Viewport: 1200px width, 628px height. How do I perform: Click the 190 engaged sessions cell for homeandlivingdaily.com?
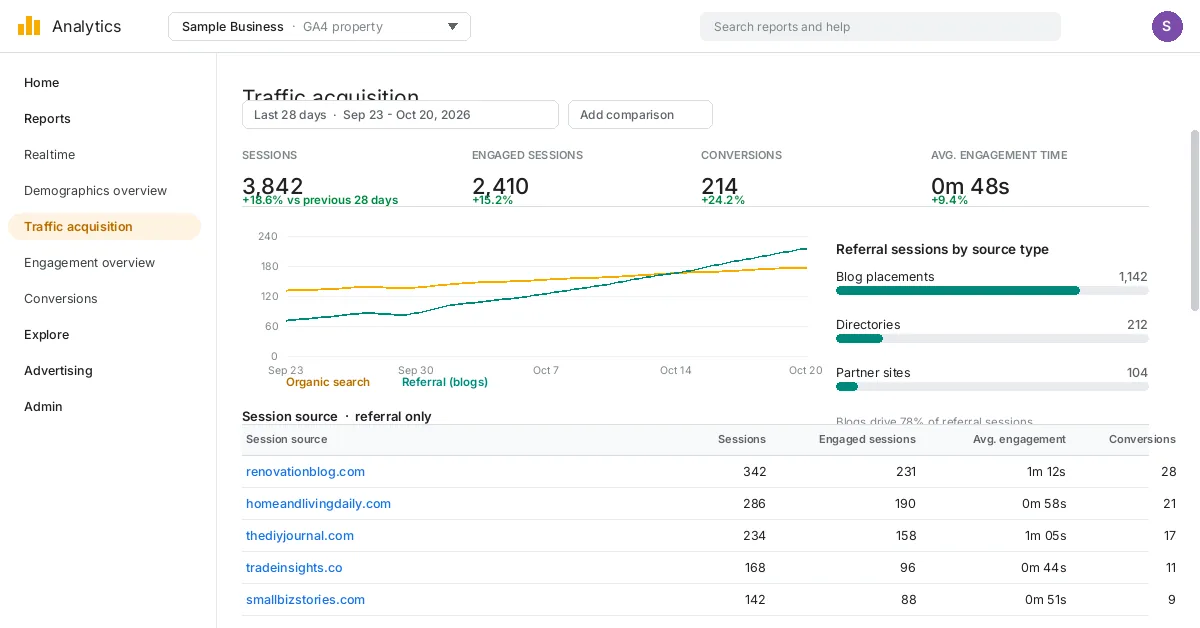905,504
